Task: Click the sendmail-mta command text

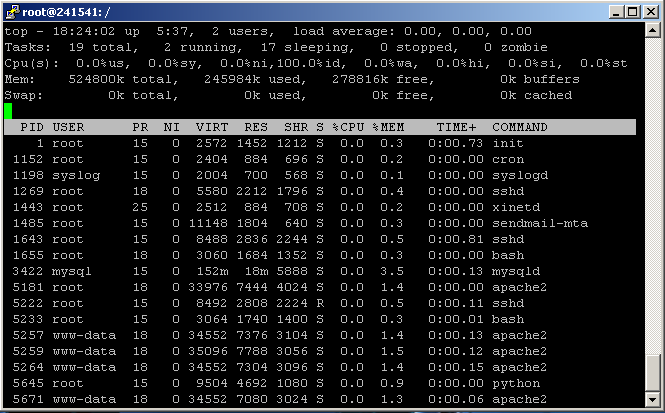Action: click(540, 223)
